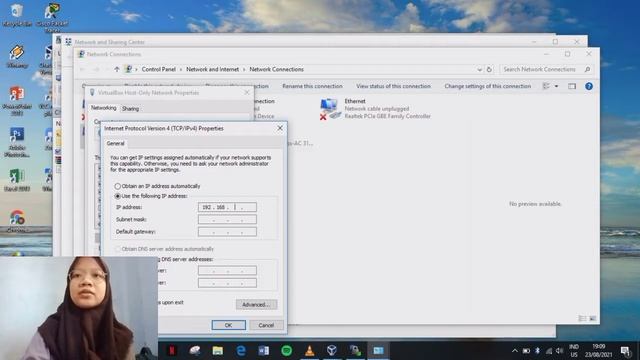The image size is (640, 360).
Task: Open Advanced TCP/IP settings
Action: 256,304
